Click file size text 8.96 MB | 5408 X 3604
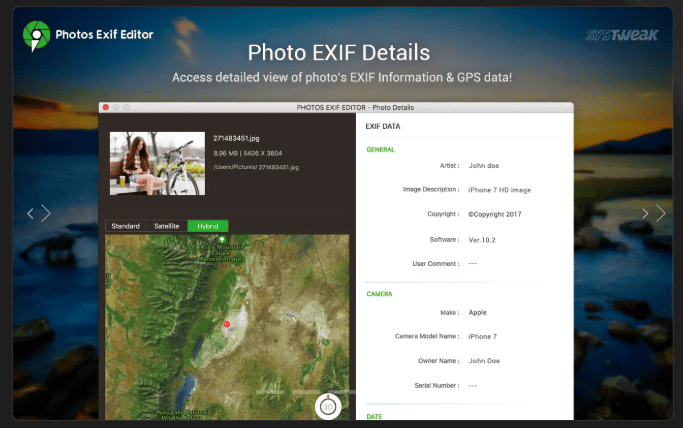The width and height of the screenshot is (683, 428). click(x=247, y=153)
